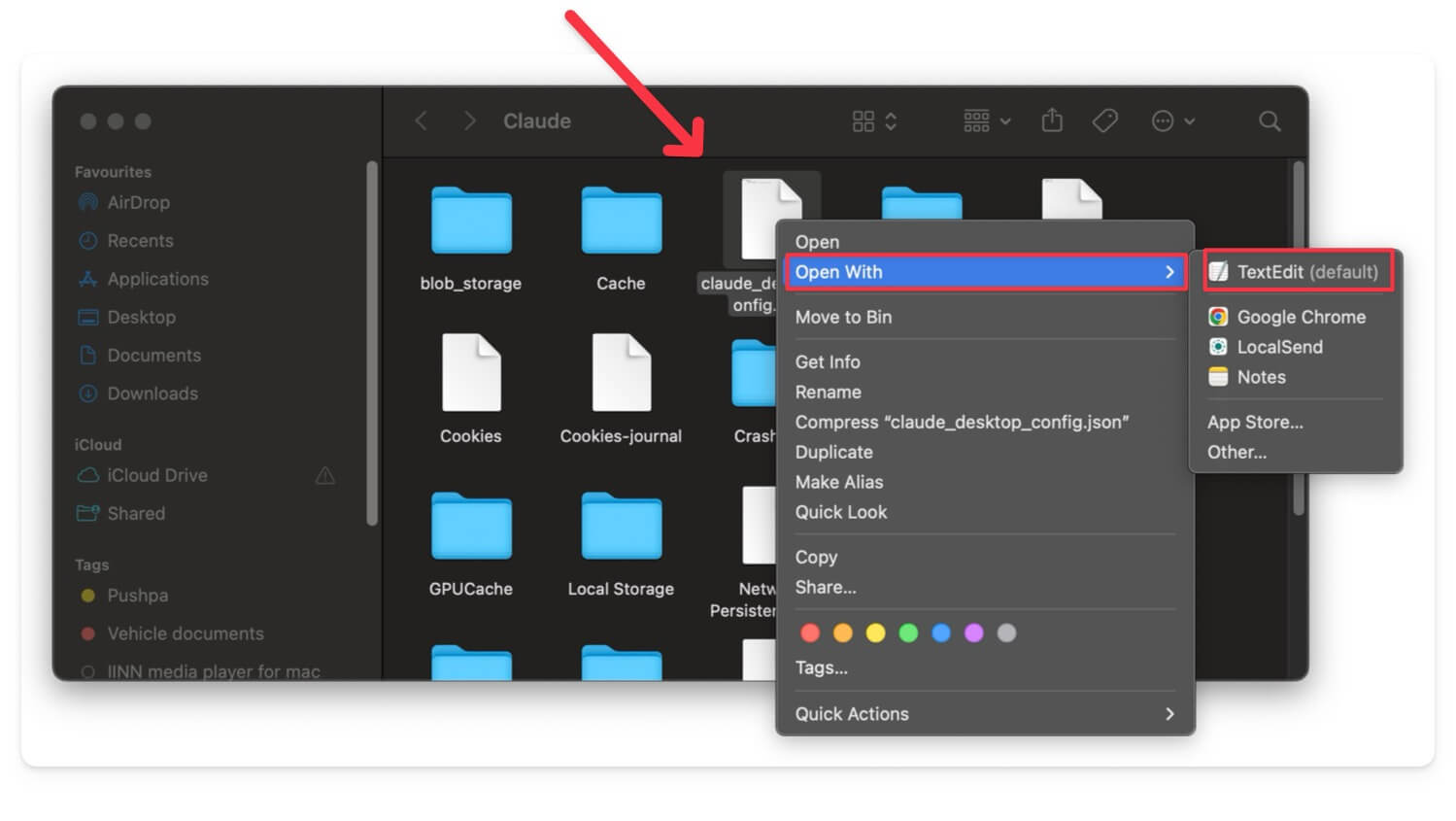1456x821 pixels.
Task: Open the More actions ellipsis dropdown
Action: point(1172,121)
